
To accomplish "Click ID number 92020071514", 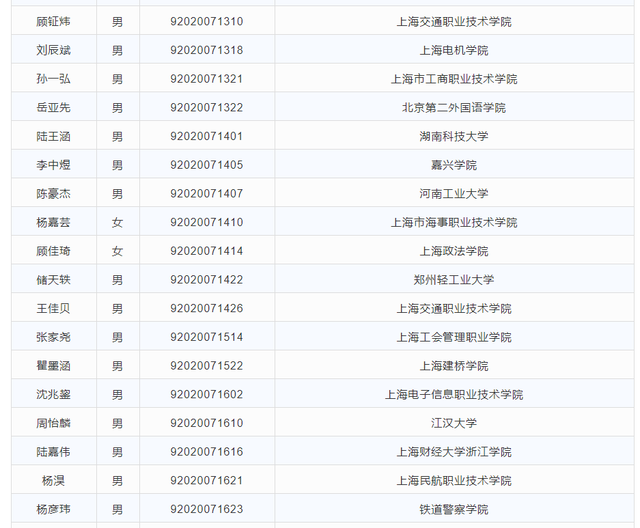I will [x=207, y=337].
